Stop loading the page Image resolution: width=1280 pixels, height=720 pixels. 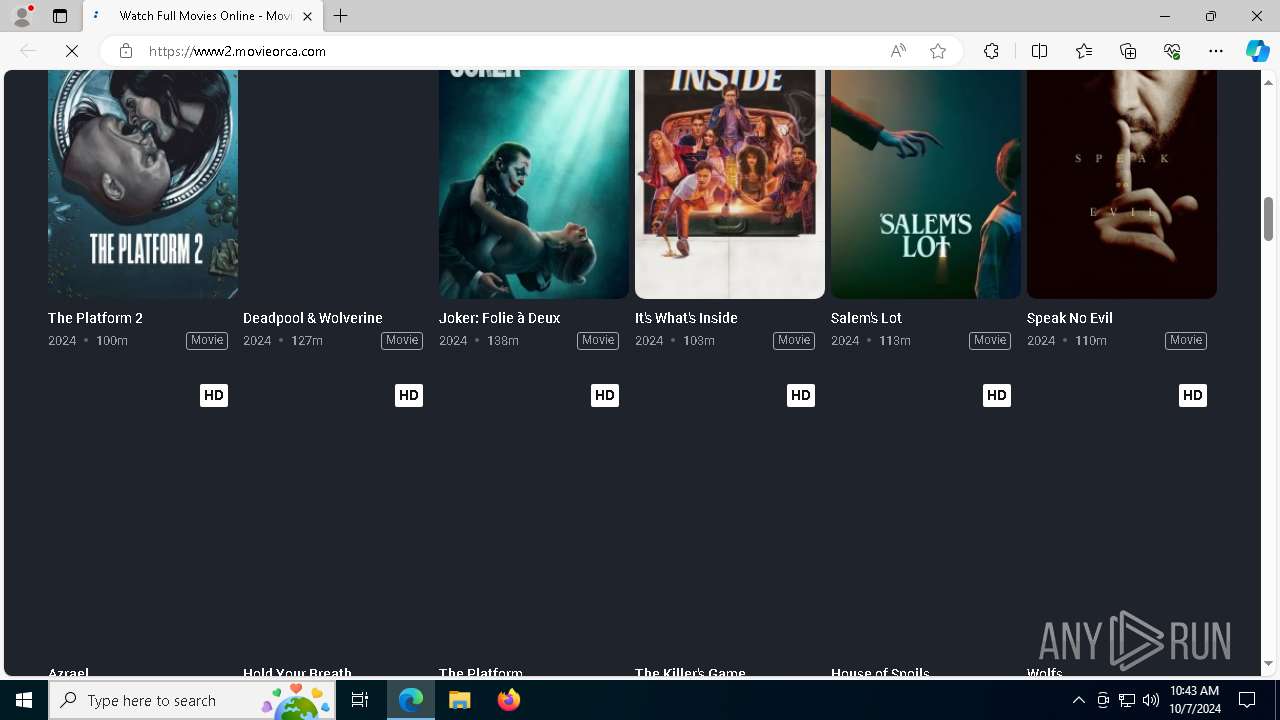pos(72,51)
